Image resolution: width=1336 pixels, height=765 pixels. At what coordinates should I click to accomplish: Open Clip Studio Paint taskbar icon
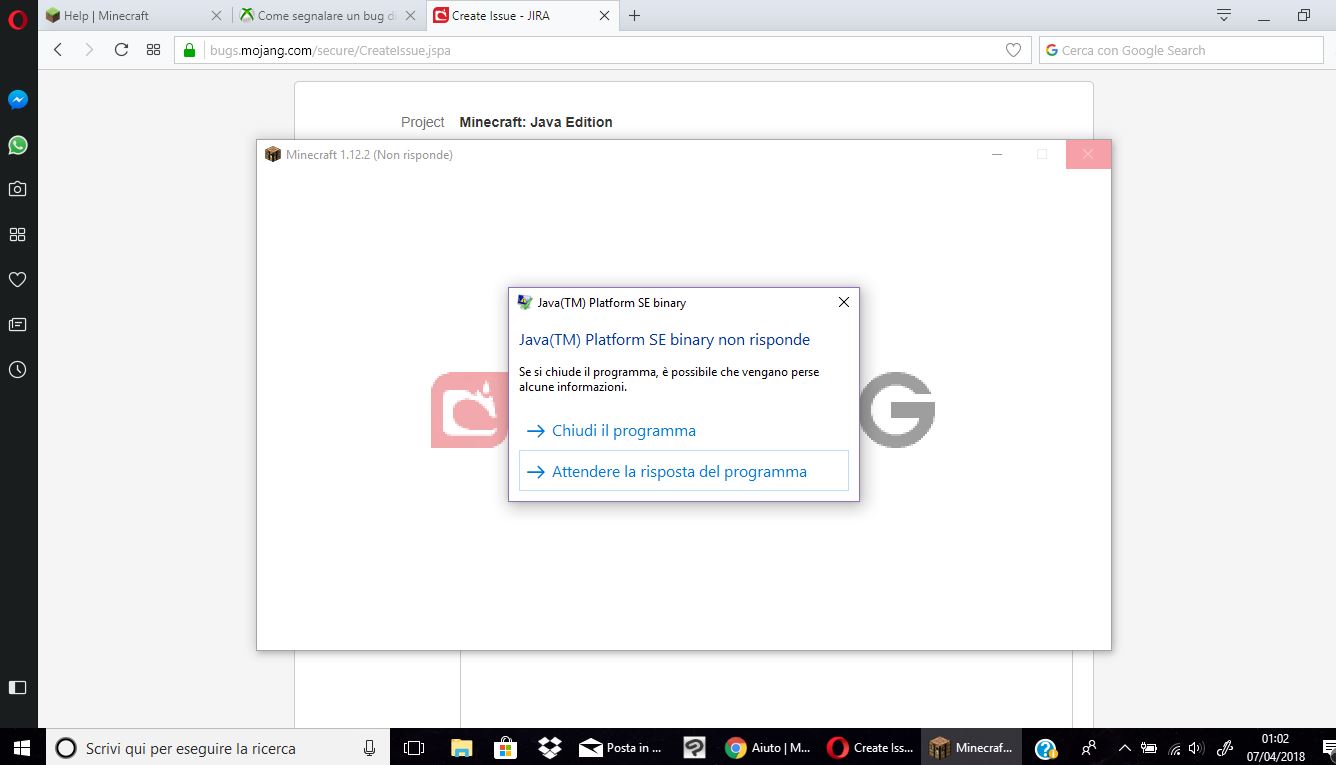point(694,747)
